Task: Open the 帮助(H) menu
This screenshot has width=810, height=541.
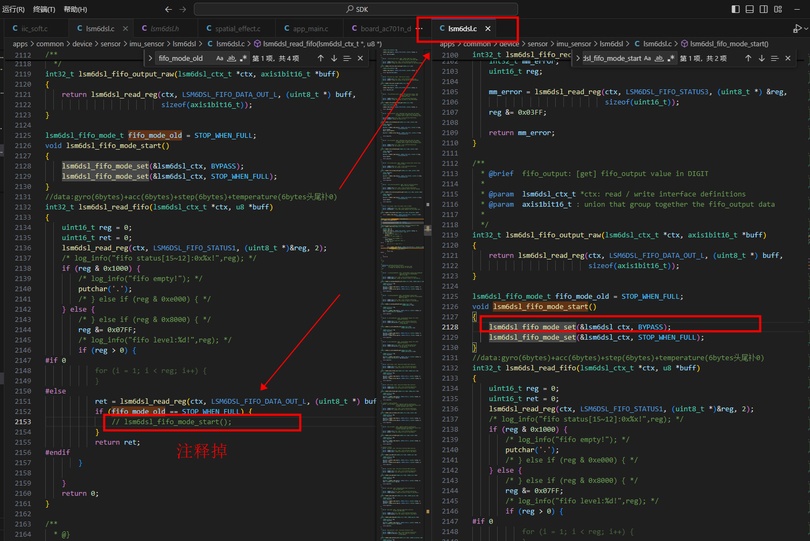Action: [75, 9]
